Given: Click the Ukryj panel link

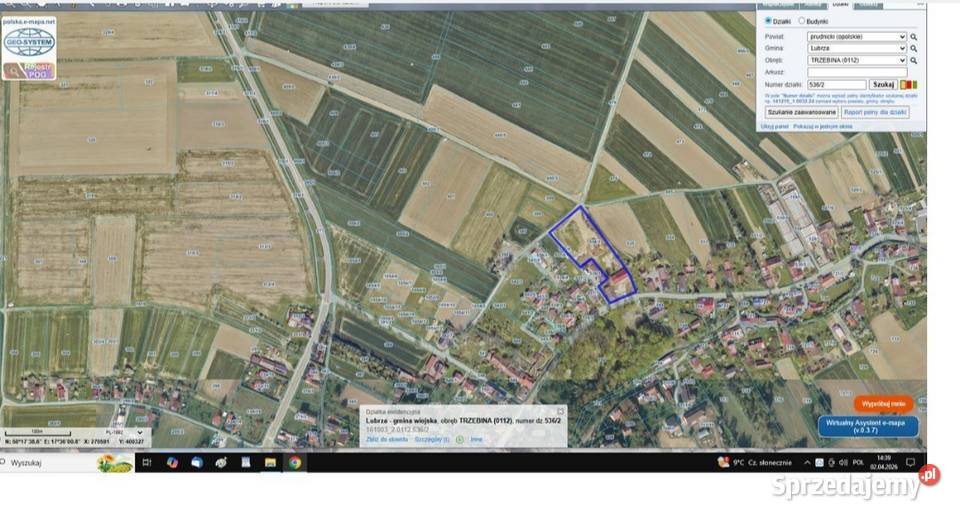Looking at the screenshot, I should tap(774, 127).
